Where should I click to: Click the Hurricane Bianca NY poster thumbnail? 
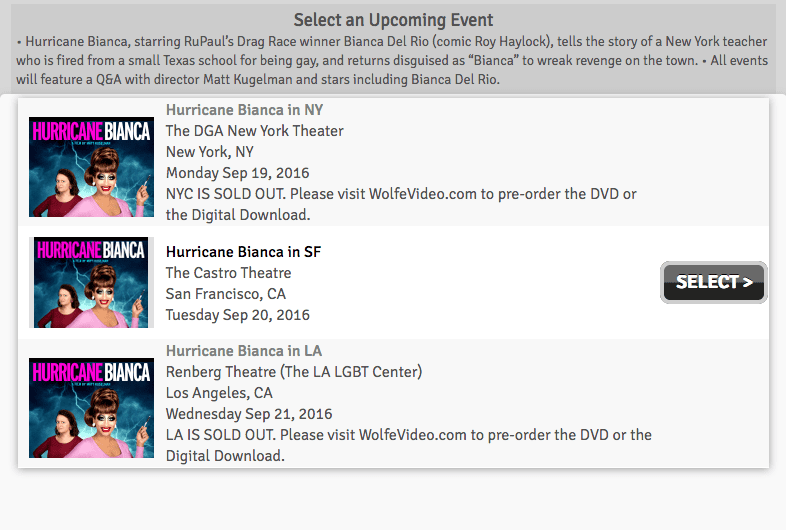pyautogui.click(x=91, y=166)
